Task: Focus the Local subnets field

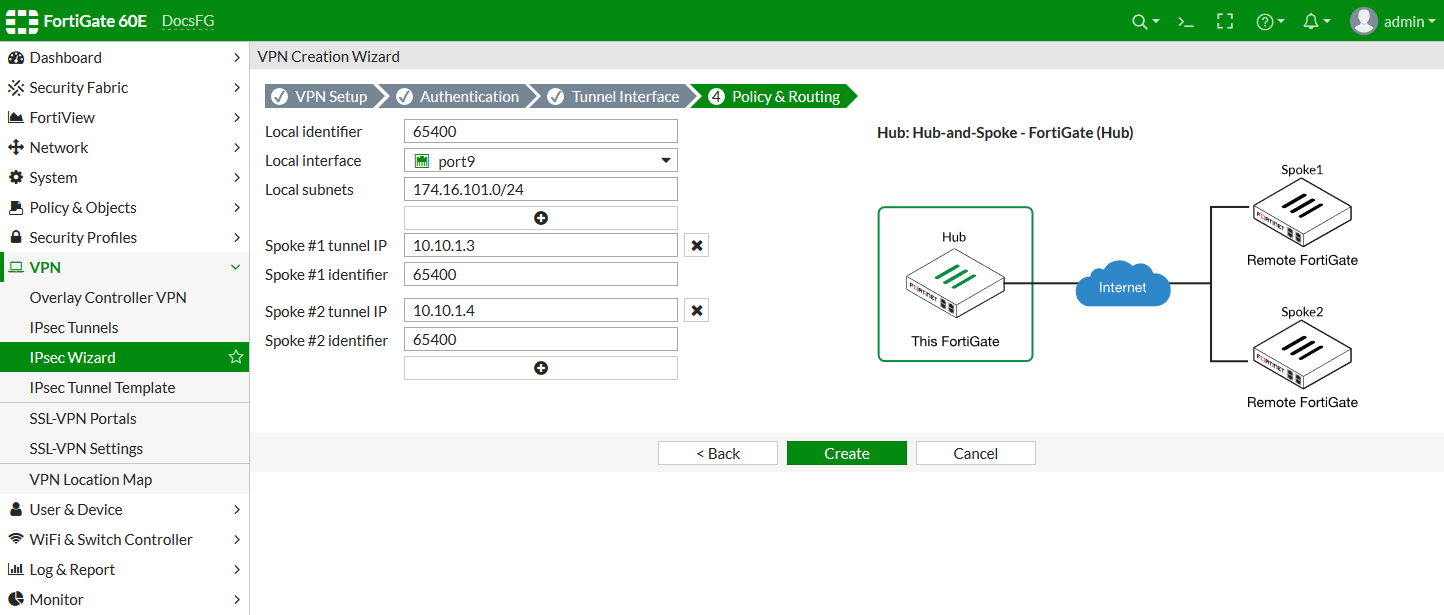Action: [541, 189]
